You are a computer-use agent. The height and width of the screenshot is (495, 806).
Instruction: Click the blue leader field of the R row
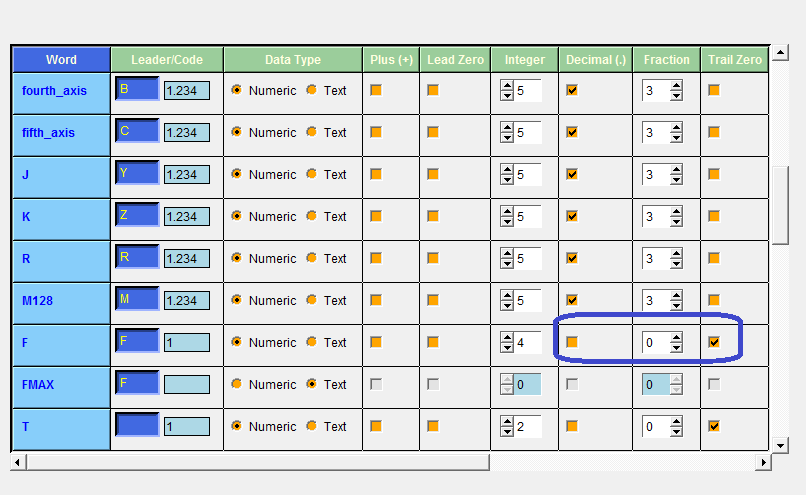click(137, 257)
